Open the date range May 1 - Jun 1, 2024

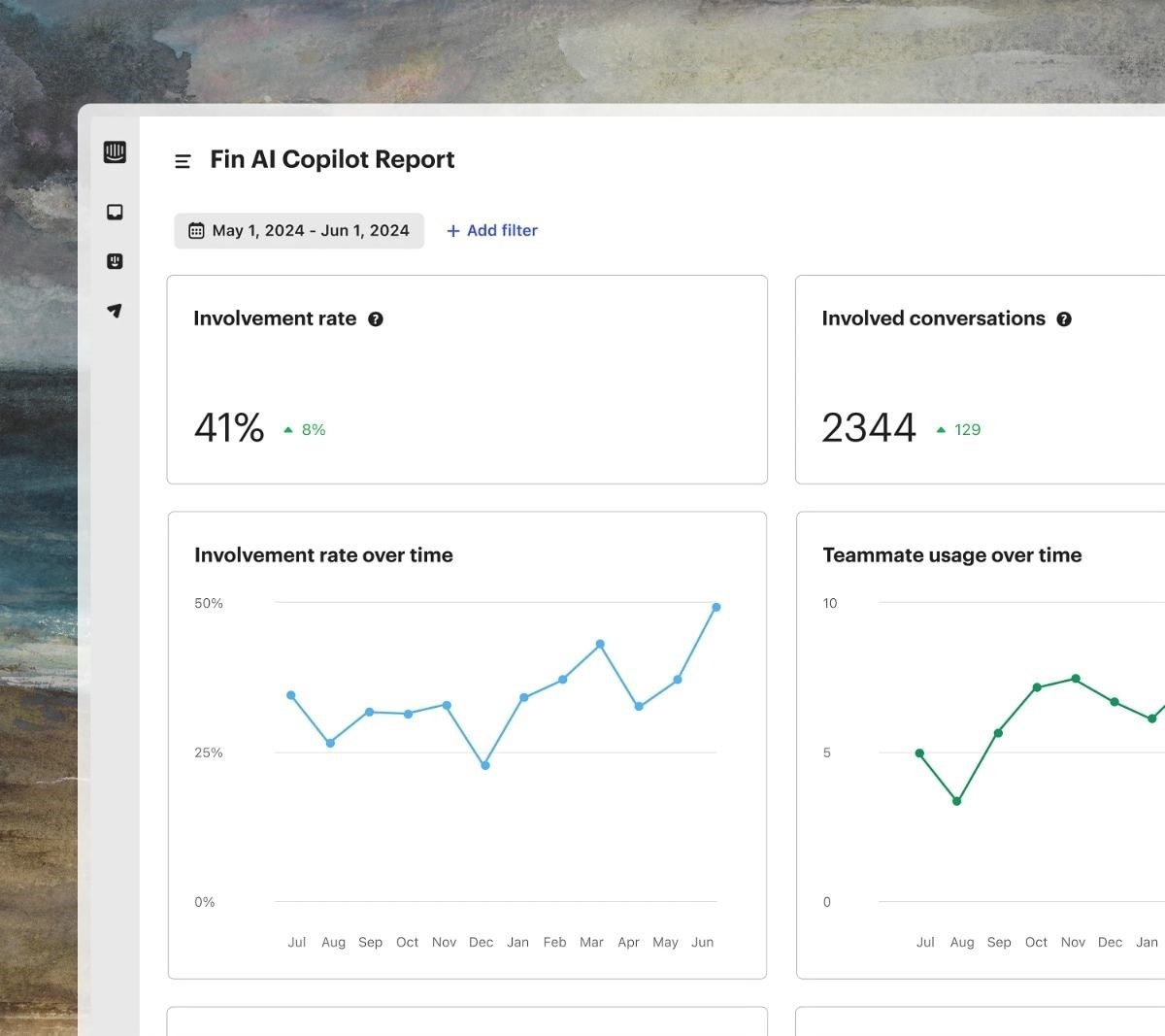[299, 230]
